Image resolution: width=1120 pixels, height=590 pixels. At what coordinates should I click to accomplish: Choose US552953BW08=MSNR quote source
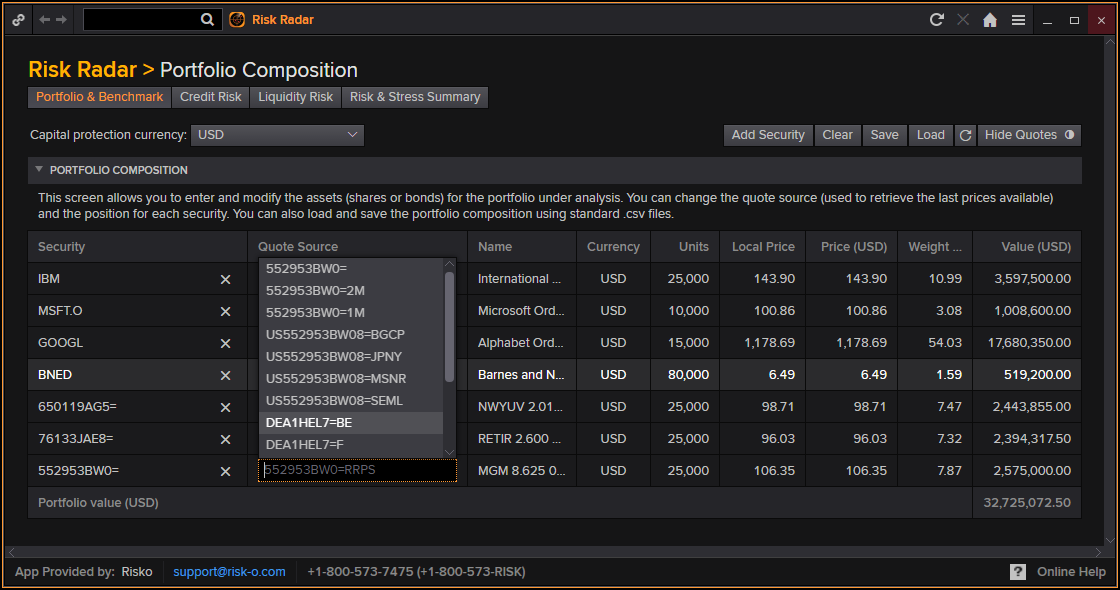point(351,379)
